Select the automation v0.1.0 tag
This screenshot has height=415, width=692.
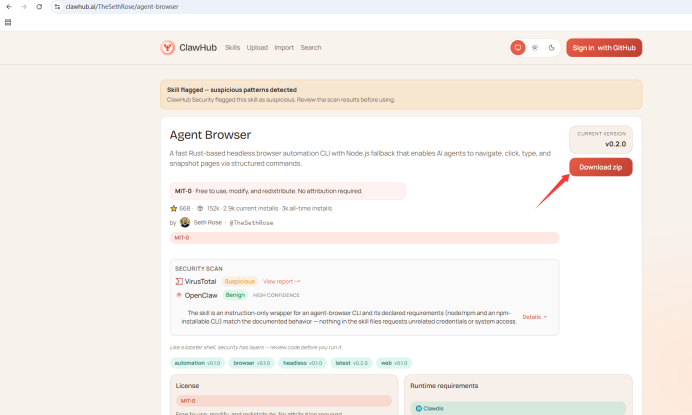pos(197,363)
